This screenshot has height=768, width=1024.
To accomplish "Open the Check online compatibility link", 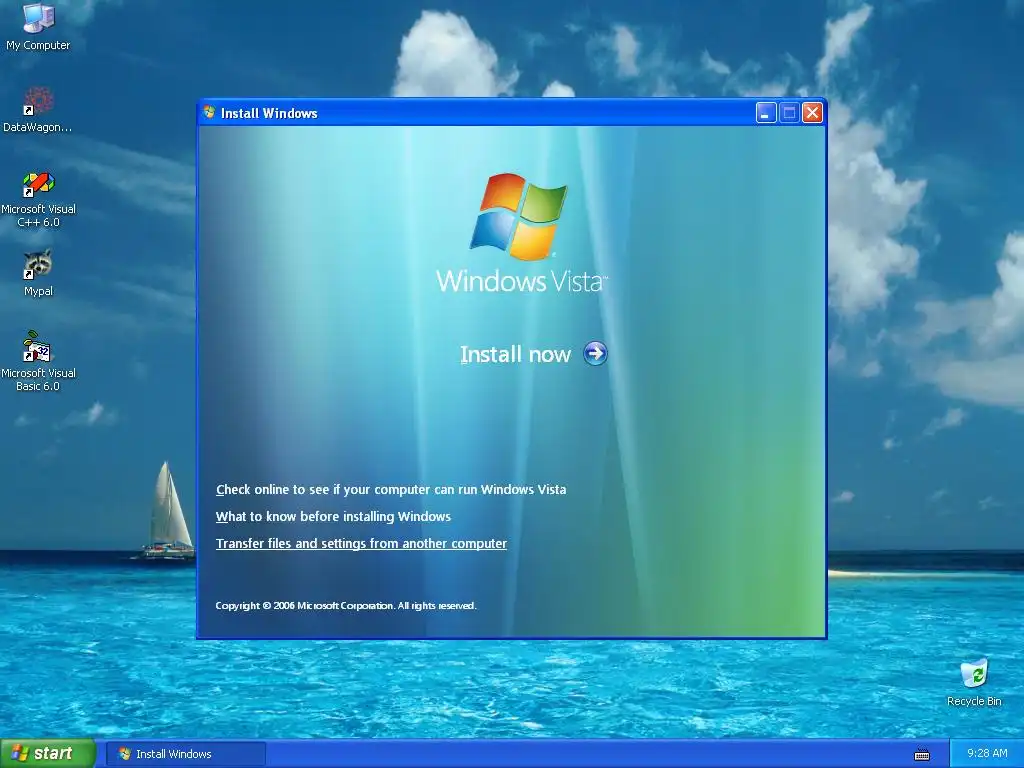I will 391,489.
